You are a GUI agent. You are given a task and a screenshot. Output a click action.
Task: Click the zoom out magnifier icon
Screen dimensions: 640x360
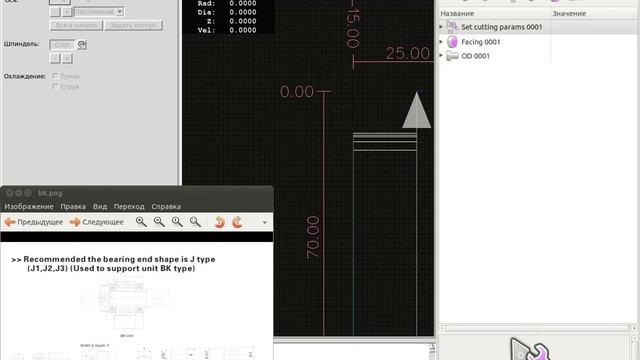(x=159, y=222)
